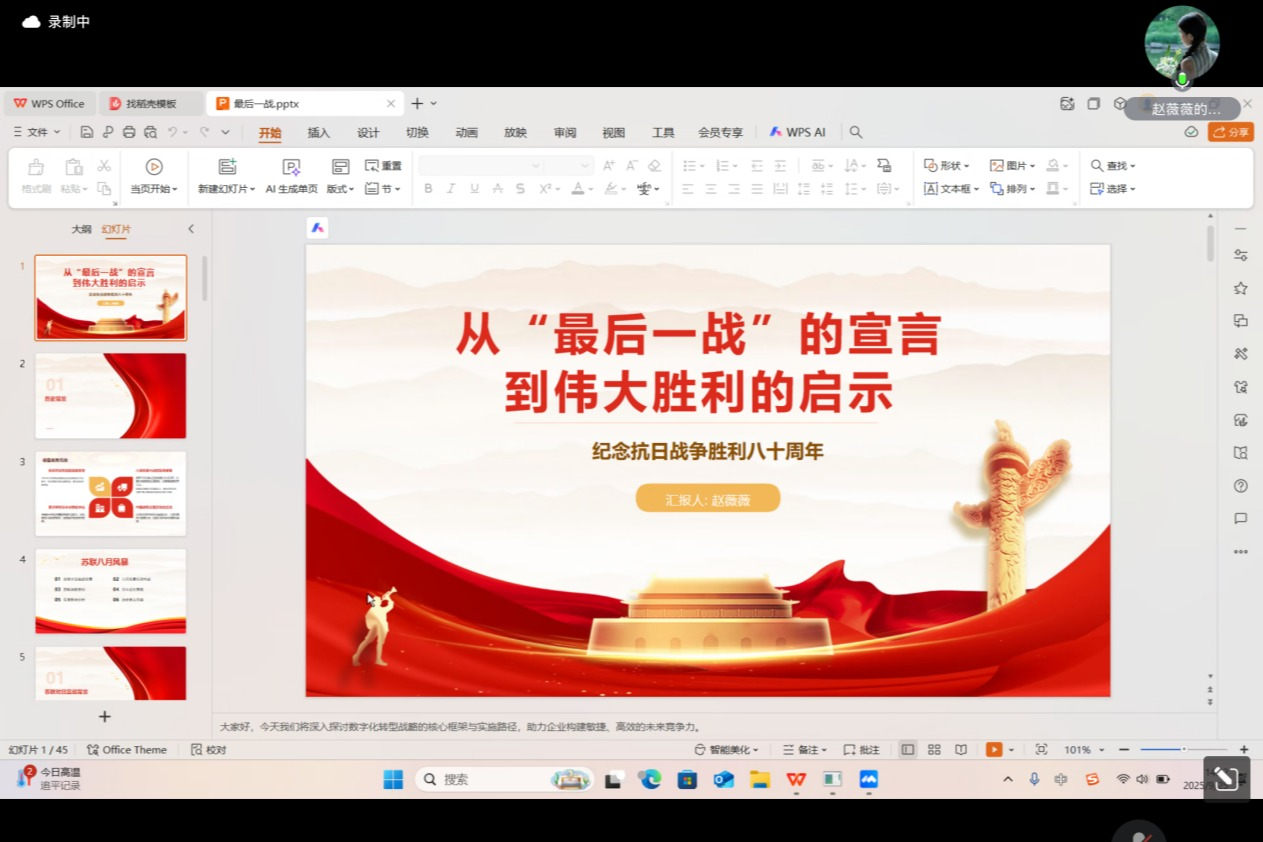Click the zoom slider in status bar
Image resolution: width=1263 pixels, height=842 pixels.
click(x=1184, y=750)
